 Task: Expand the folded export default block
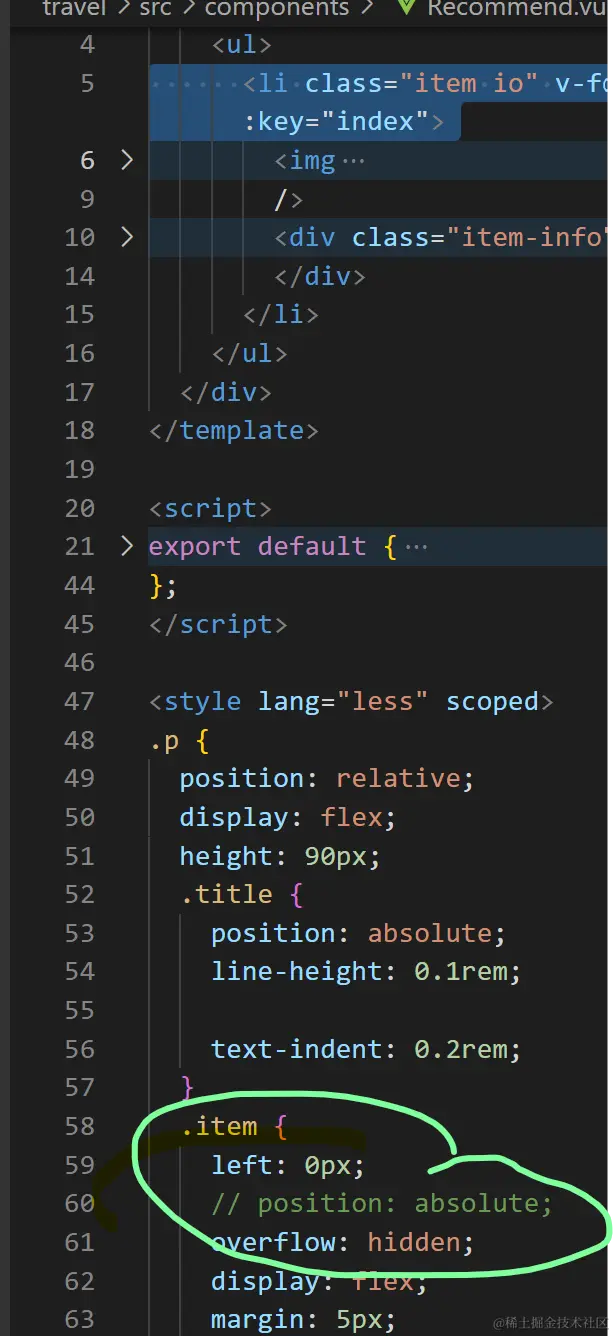[x=126, y=546]
